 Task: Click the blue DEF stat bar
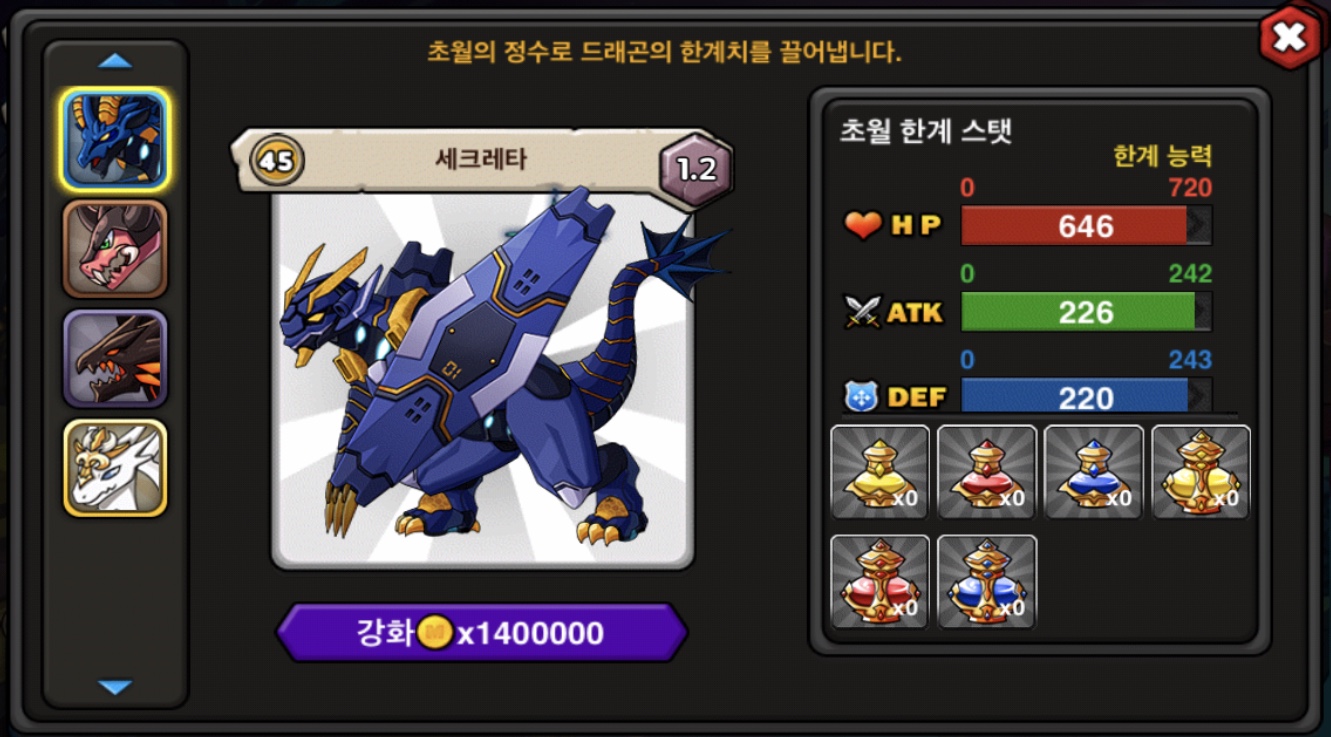(x=1086, y=397)
